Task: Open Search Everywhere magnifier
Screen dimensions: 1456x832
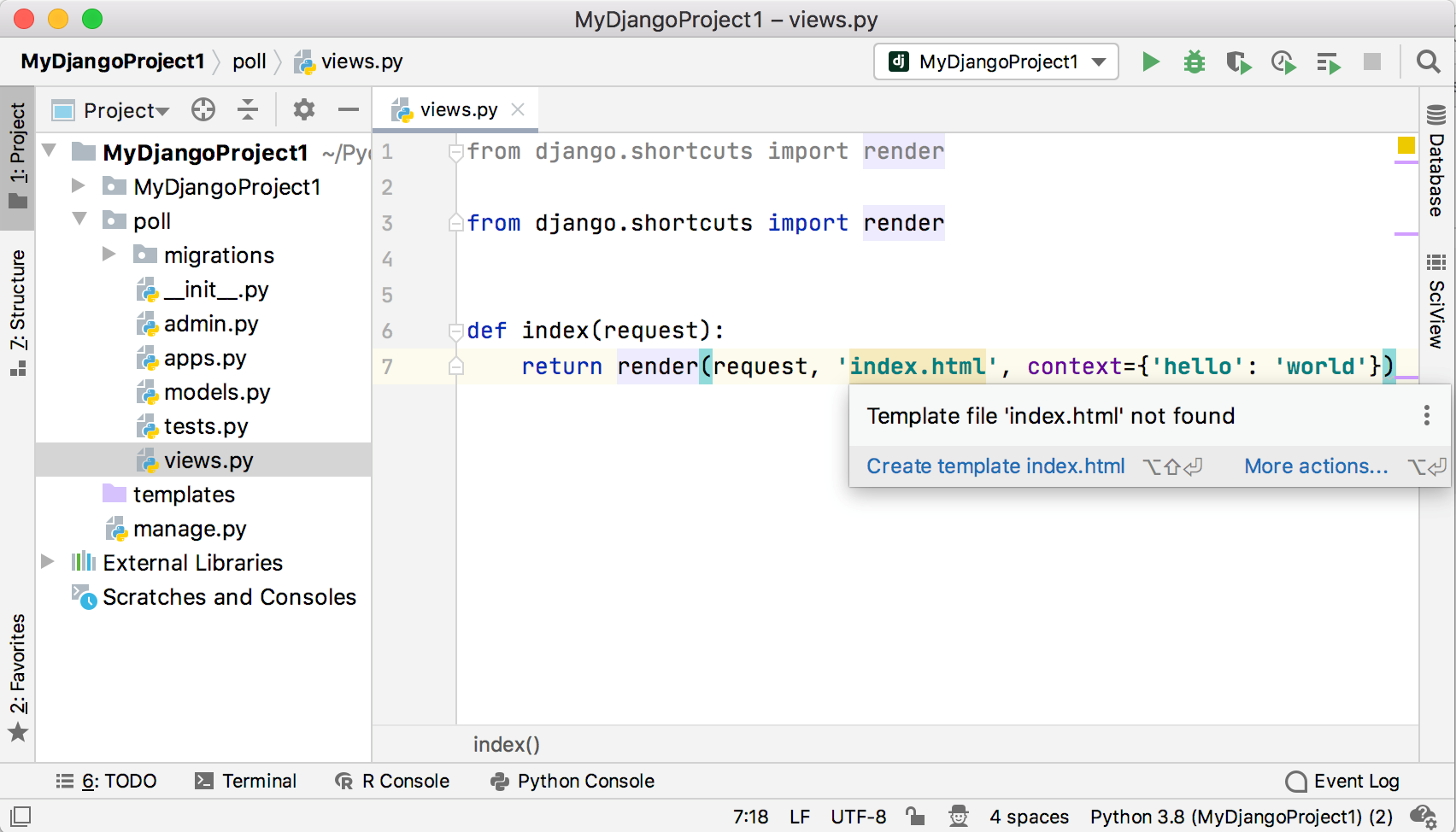Action: coord(1427,62)
